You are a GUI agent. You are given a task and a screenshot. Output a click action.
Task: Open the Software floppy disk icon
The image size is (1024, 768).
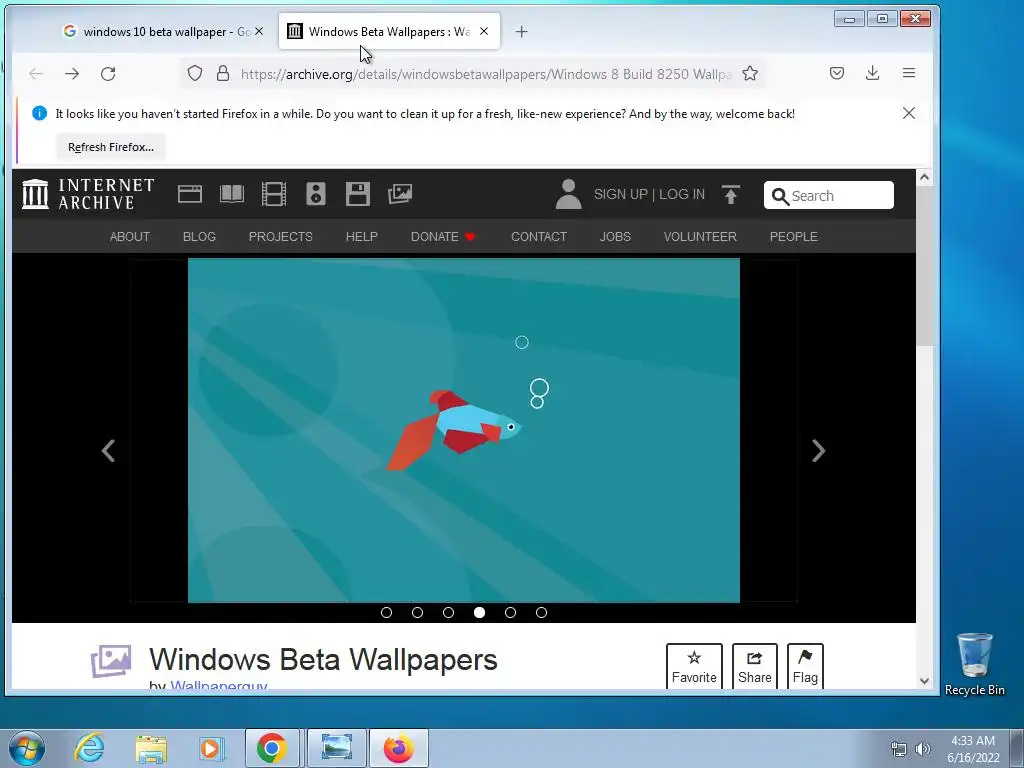click(358, 194)
